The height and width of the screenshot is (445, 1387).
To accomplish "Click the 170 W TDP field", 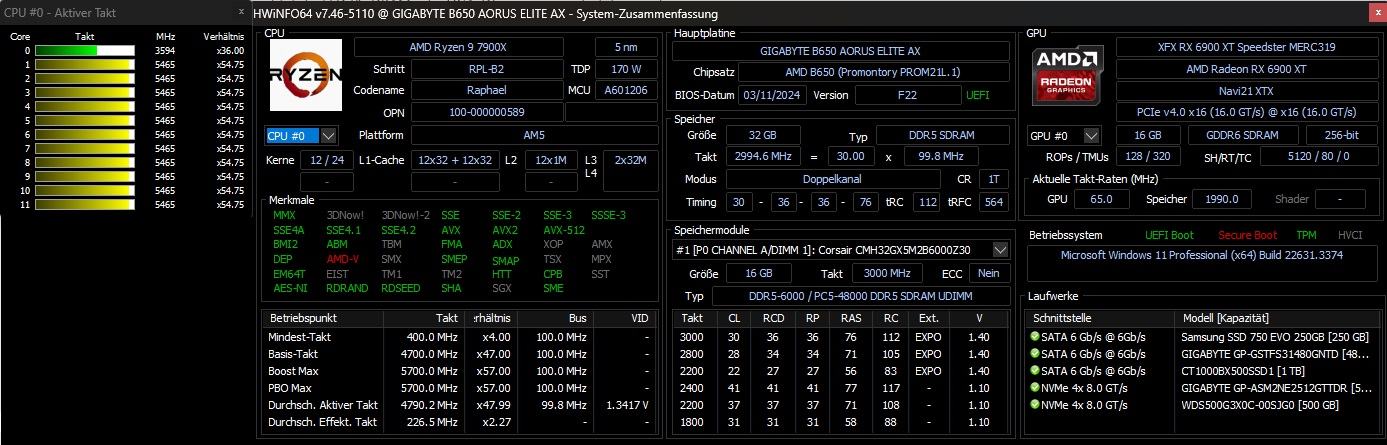I will (626, 69).
